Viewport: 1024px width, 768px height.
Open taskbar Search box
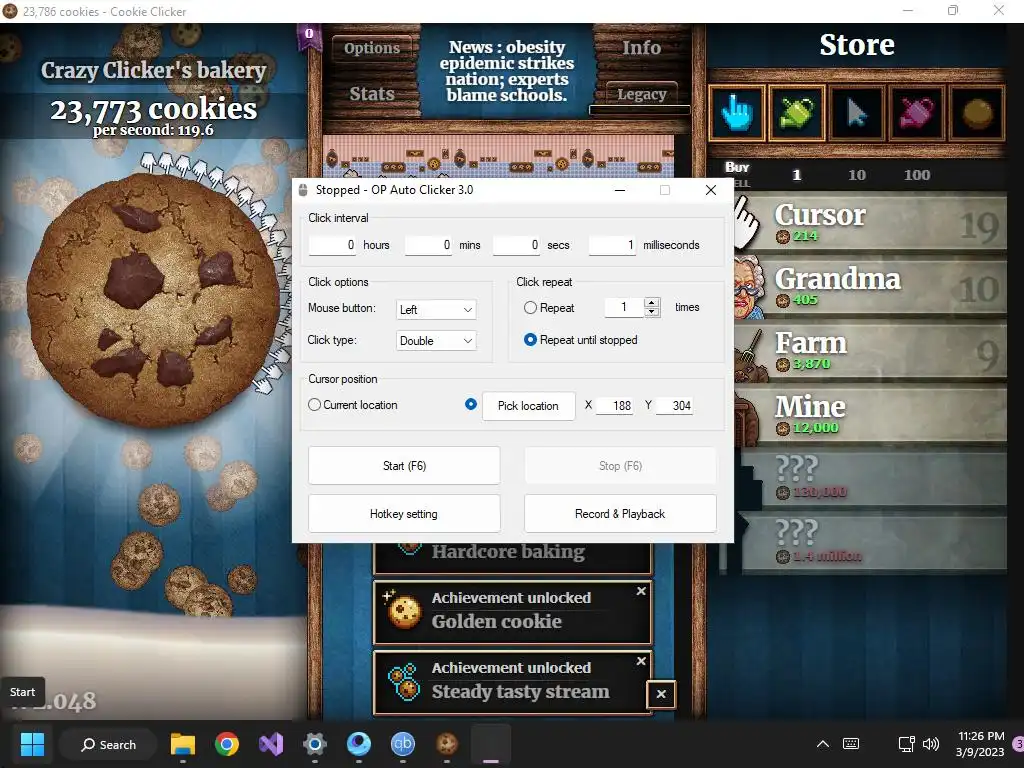click(x=108, y=744)
